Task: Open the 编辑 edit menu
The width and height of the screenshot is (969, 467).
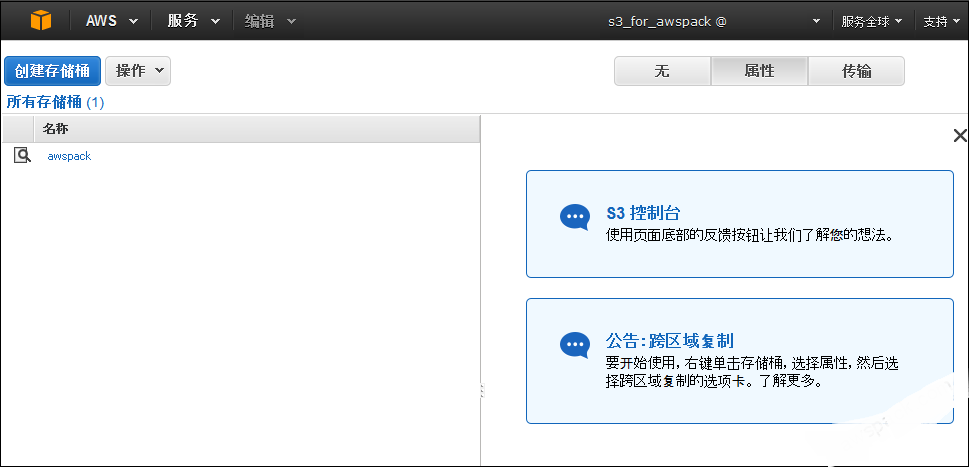Action: 270,21
